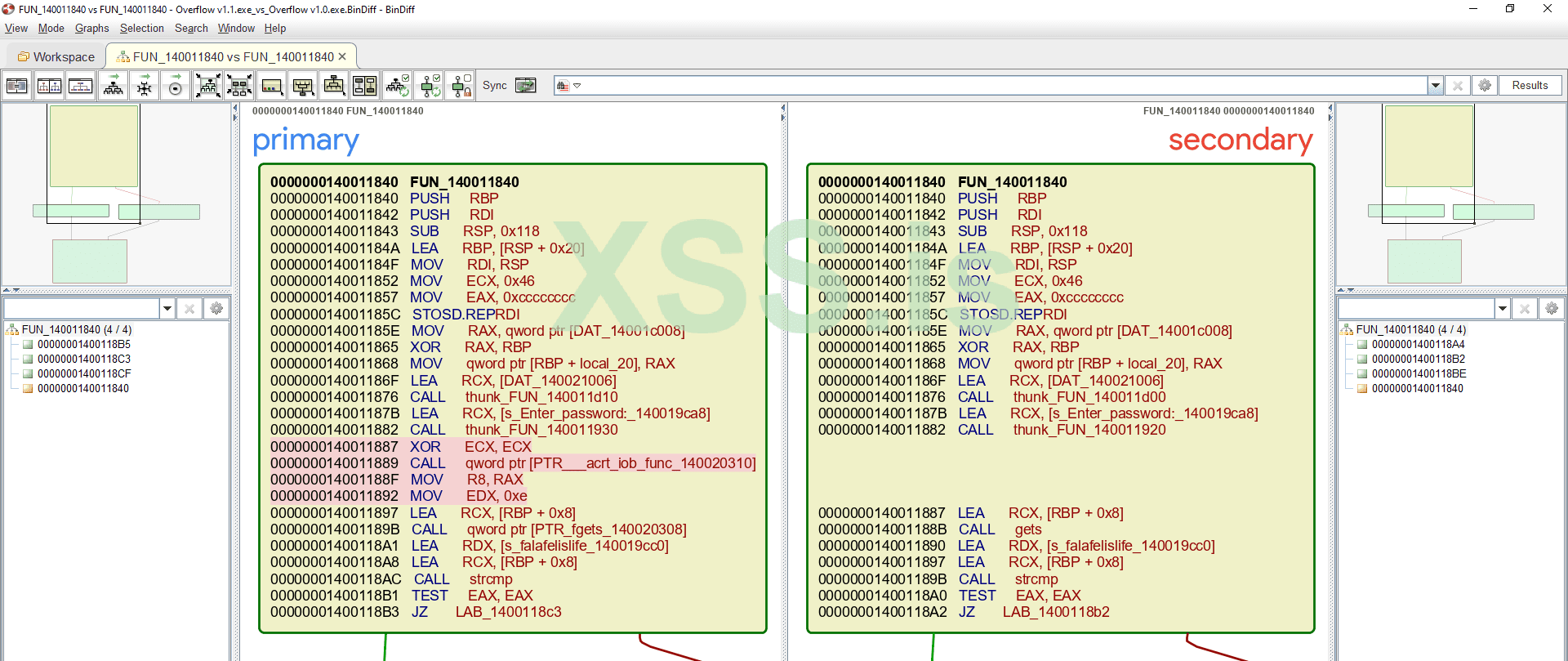Click the side-by-side split view toolbar icon

[x=49, y=86]
